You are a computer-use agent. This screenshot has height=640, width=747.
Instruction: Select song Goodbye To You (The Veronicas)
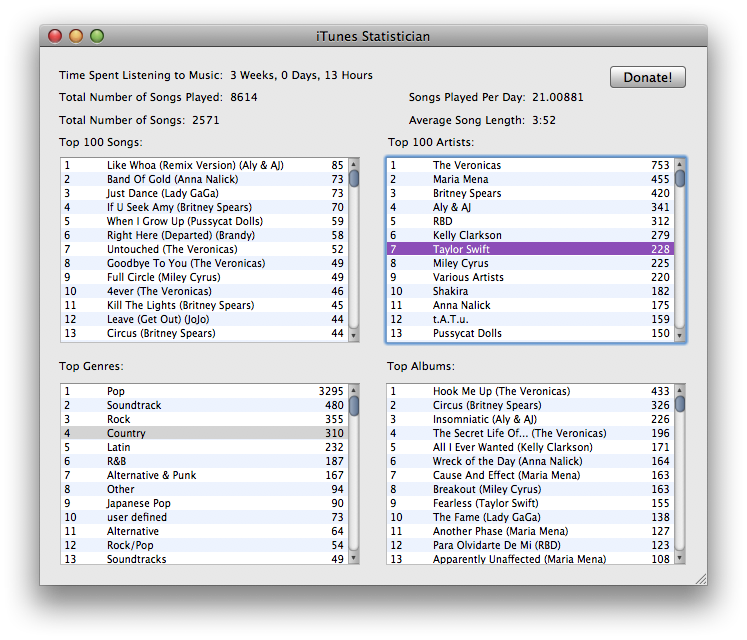[x=205, y=263]
